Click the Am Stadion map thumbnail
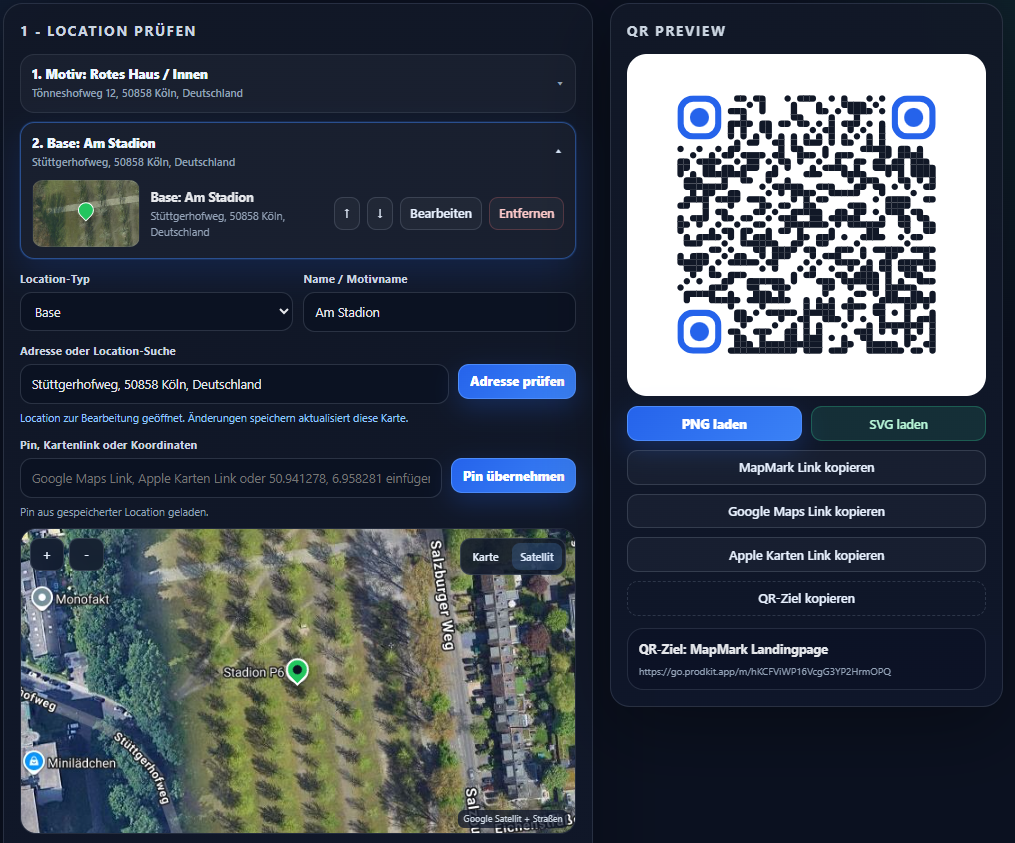Image resolution: width=1015 pixels, height=843 pixels. tap(86, 214)
